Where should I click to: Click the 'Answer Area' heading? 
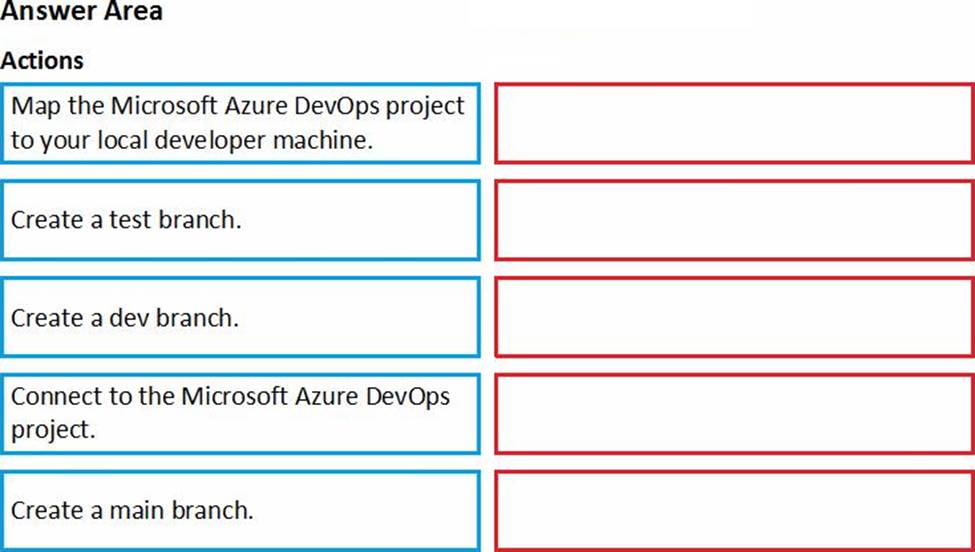tap(82, 13)
